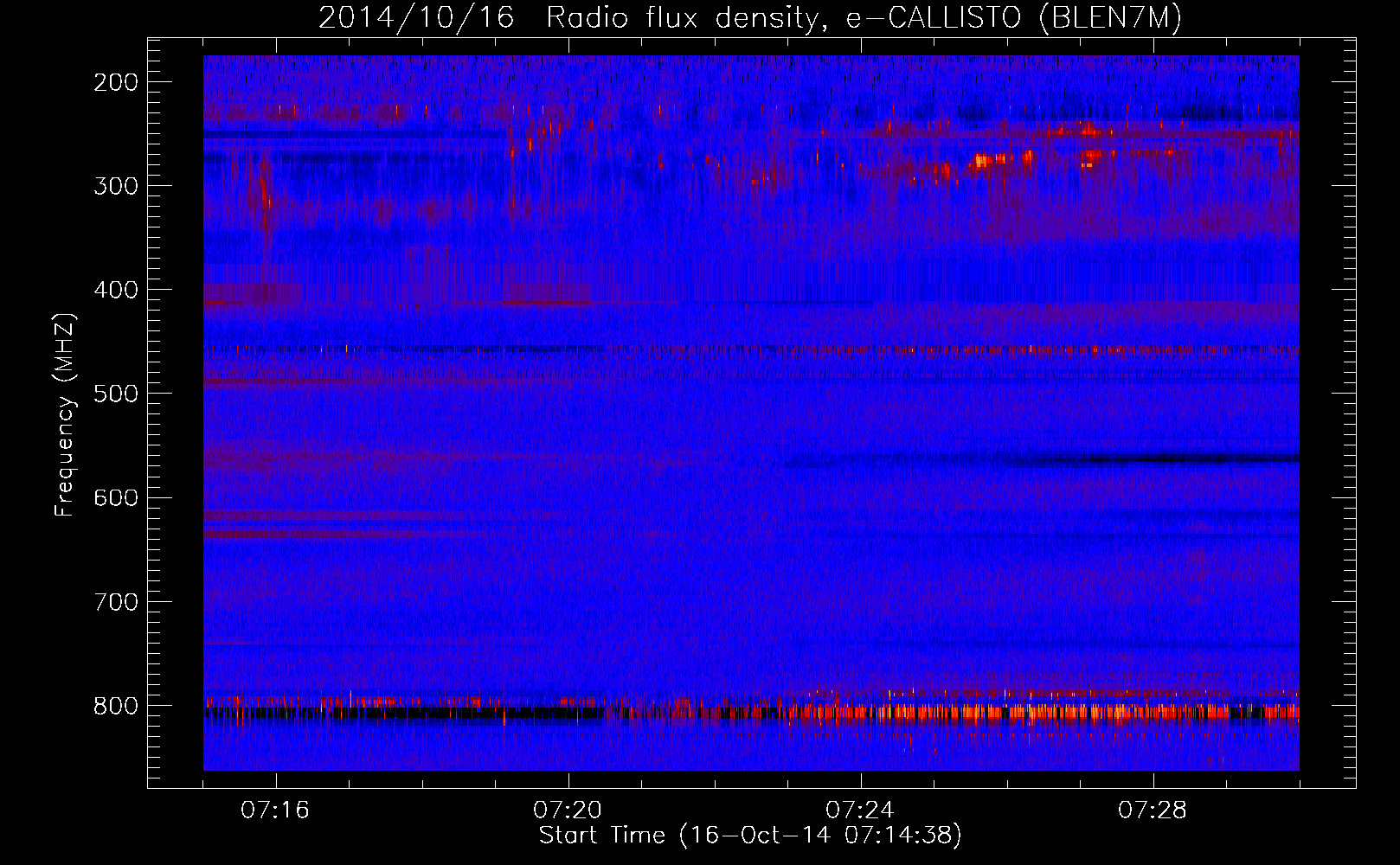Click the plot title "2014/10/16 Radio flux density, e-CALLISTO (BLEN7M)"
Viewport: 1400px width, 865px height.
(750, 18)
